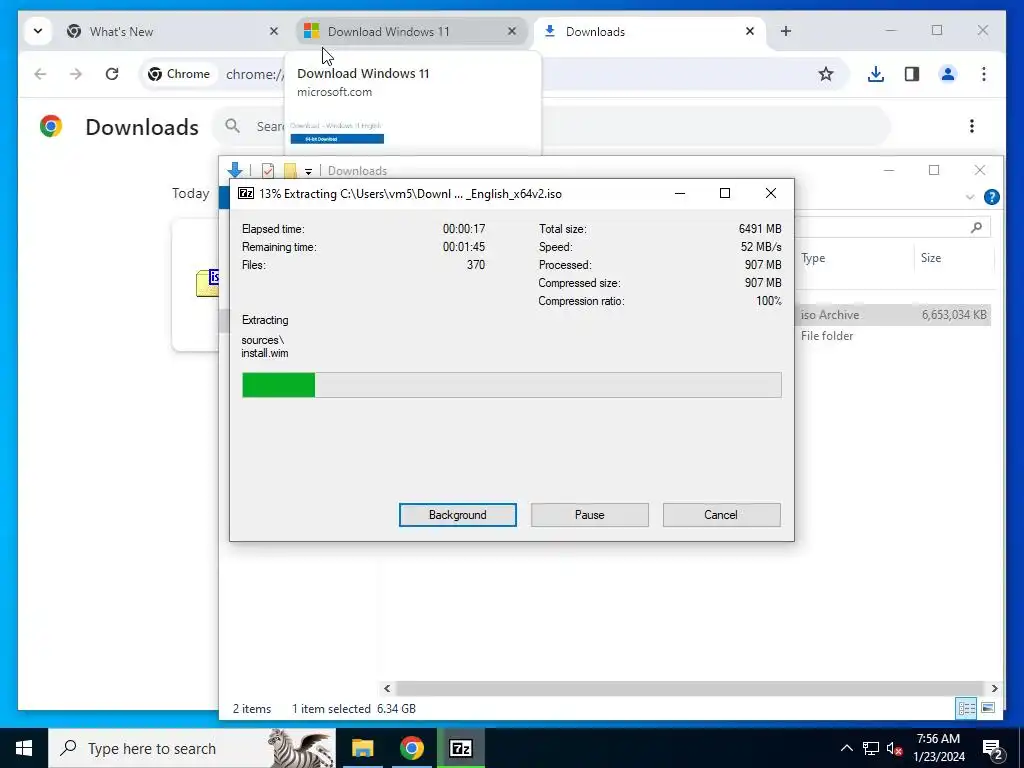Open the tab search dropdown

38,31
